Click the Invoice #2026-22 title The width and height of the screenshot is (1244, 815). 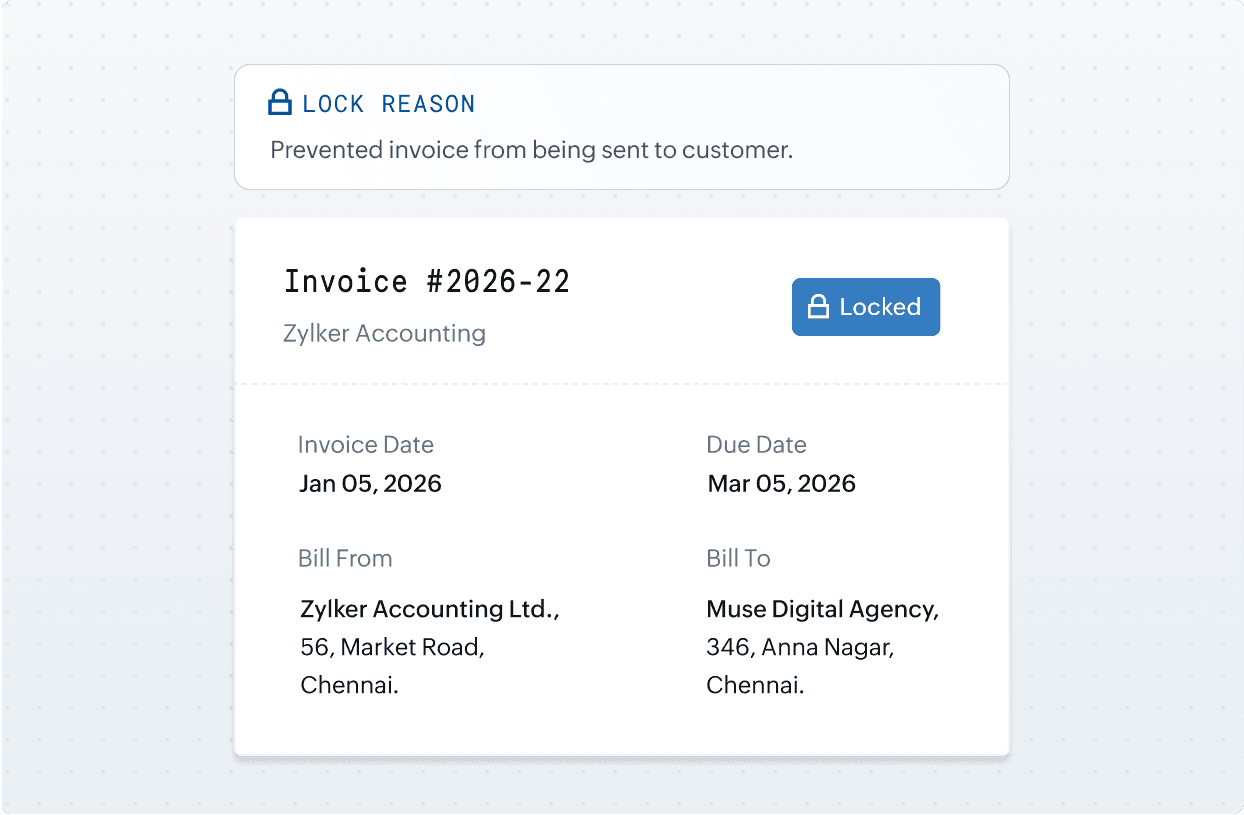427,282
